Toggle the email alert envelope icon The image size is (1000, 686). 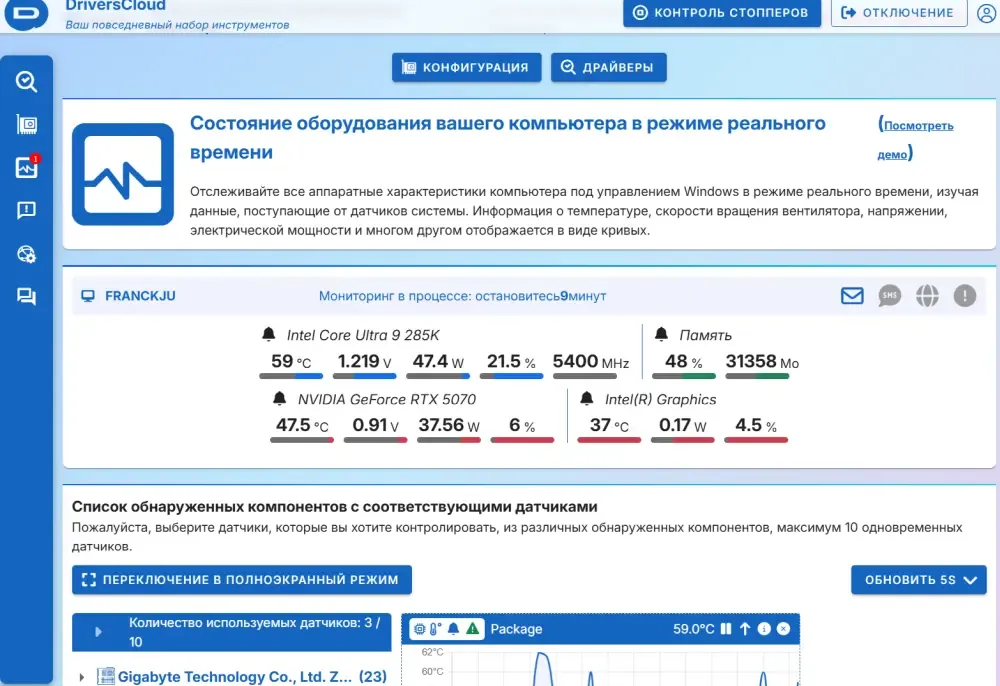coord(852,296)
